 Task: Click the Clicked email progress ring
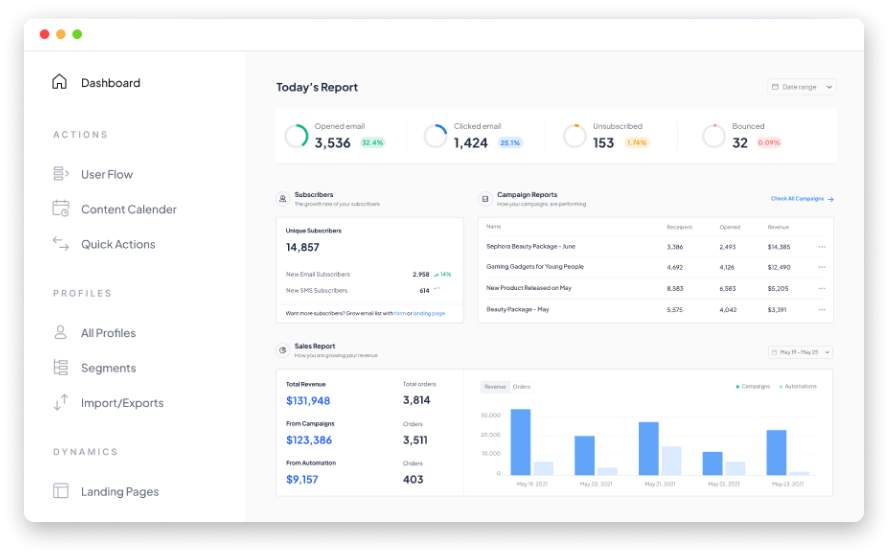436,136
